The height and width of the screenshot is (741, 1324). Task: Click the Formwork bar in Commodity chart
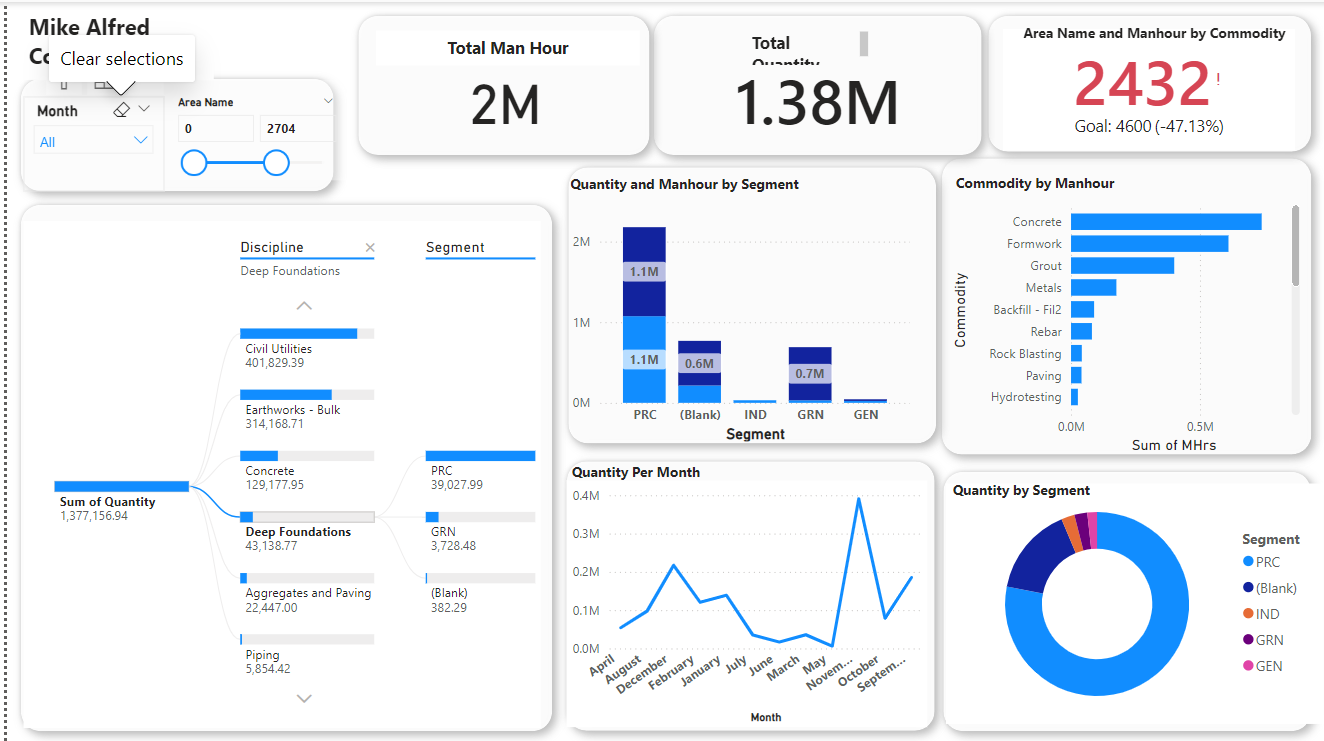[x=1149, y=244]
